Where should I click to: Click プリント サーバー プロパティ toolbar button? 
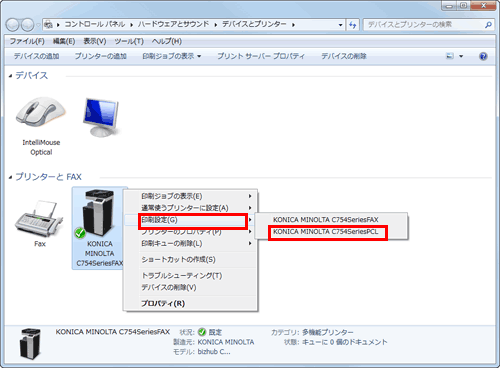[261, 56]
